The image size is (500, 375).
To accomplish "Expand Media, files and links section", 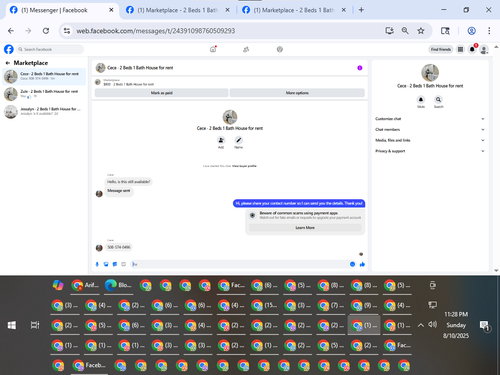I will point(430,140).
